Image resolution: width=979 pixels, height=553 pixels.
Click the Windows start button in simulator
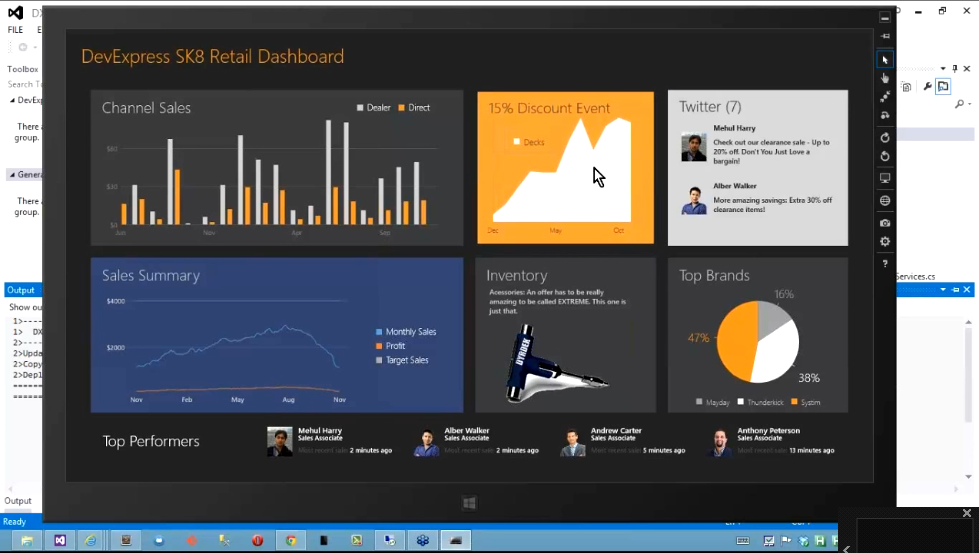click(x=470, y=503)
